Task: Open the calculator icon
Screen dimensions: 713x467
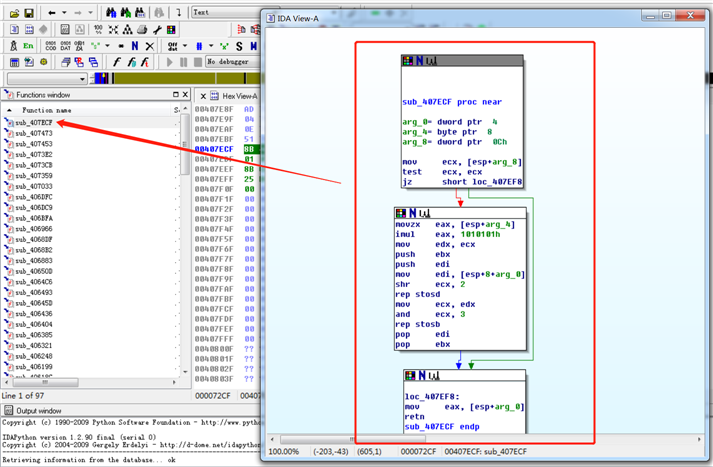Action: pos(15,62)
